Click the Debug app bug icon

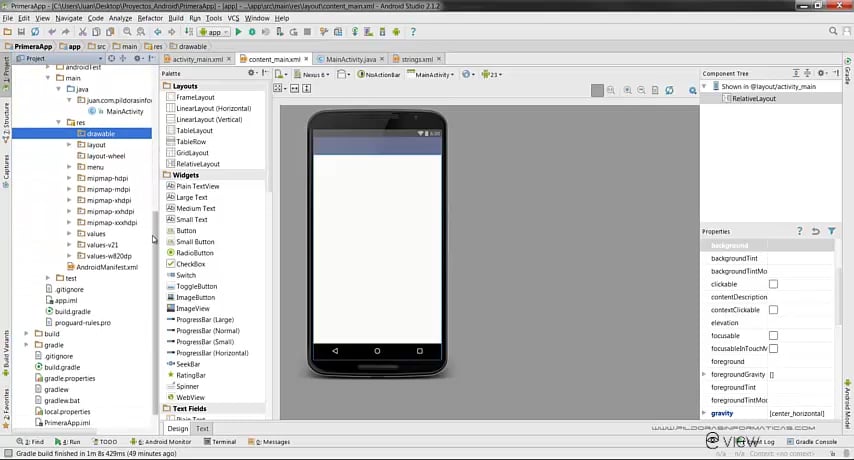252,32
